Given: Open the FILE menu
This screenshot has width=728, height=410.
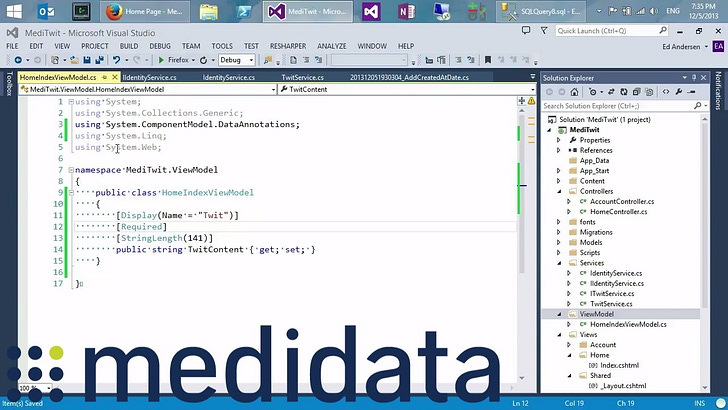Looking at the screenshot, I should pyautogui.click(x=13, y=46).
